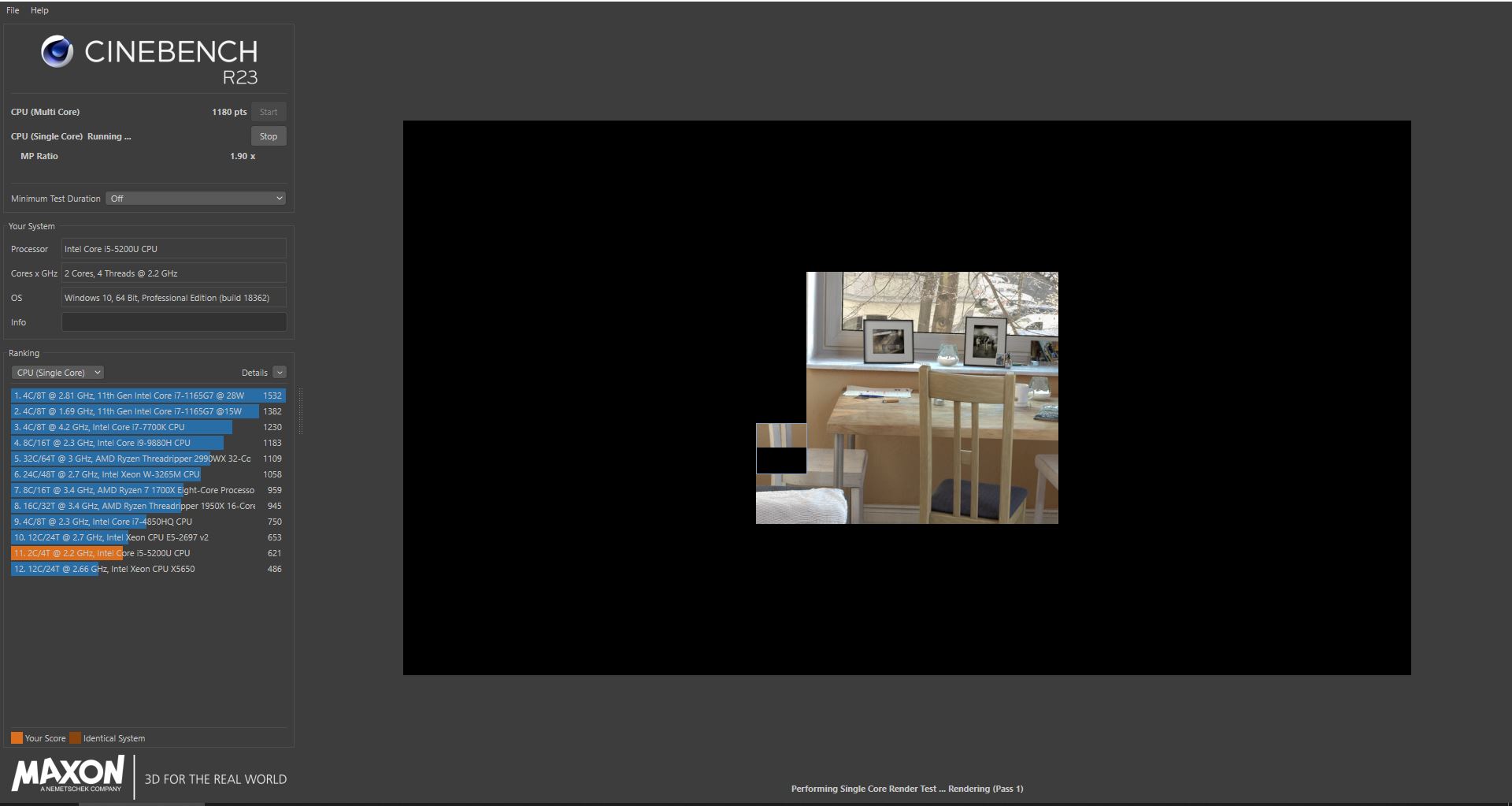This screenshot has height=806, width=1512.
Task: Click the MP Ratio value 1.90 x
Action: (x=243, y=156)
